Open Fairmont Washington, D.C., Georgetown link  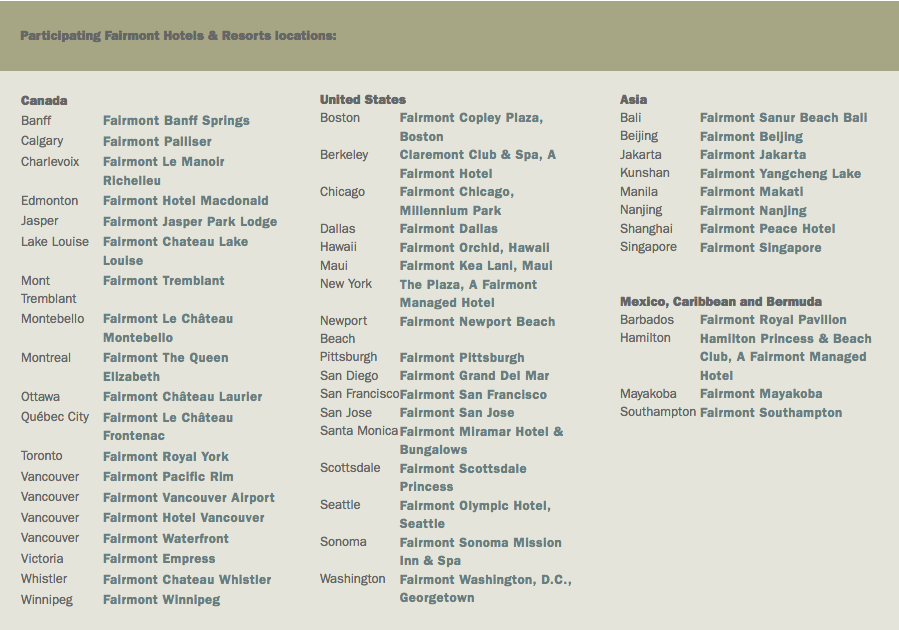coord(486,589)
